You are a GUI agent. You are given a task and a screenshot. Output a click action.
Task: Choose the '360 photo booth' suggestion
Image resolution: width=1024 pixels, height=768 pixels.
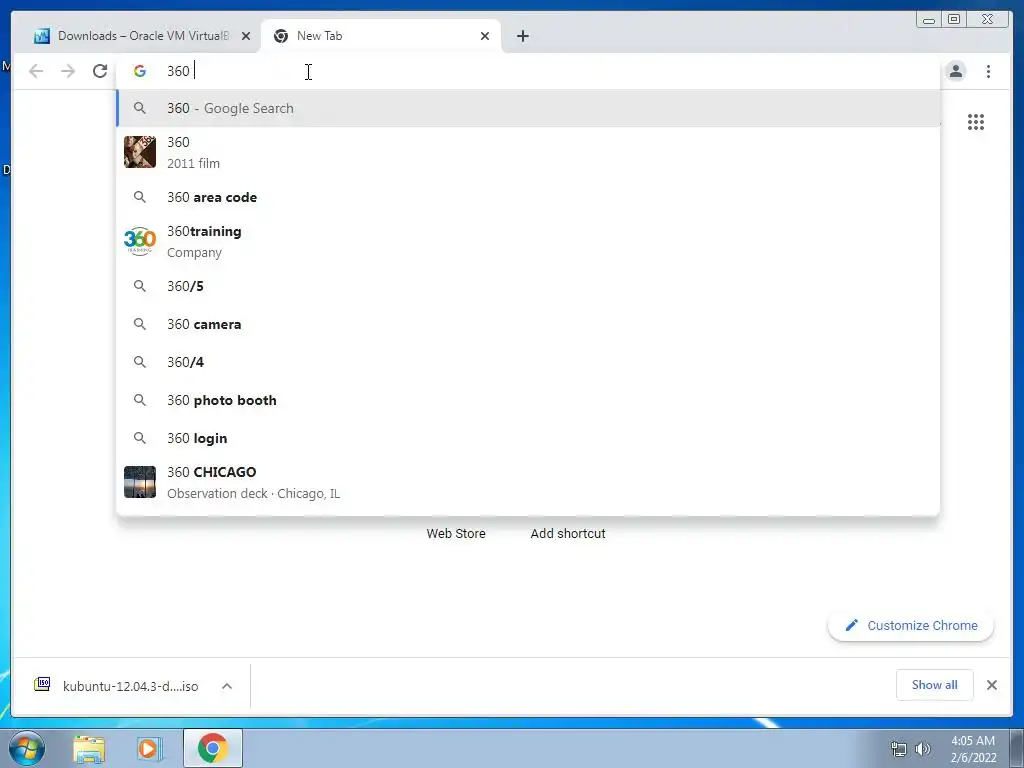(528, 400)
